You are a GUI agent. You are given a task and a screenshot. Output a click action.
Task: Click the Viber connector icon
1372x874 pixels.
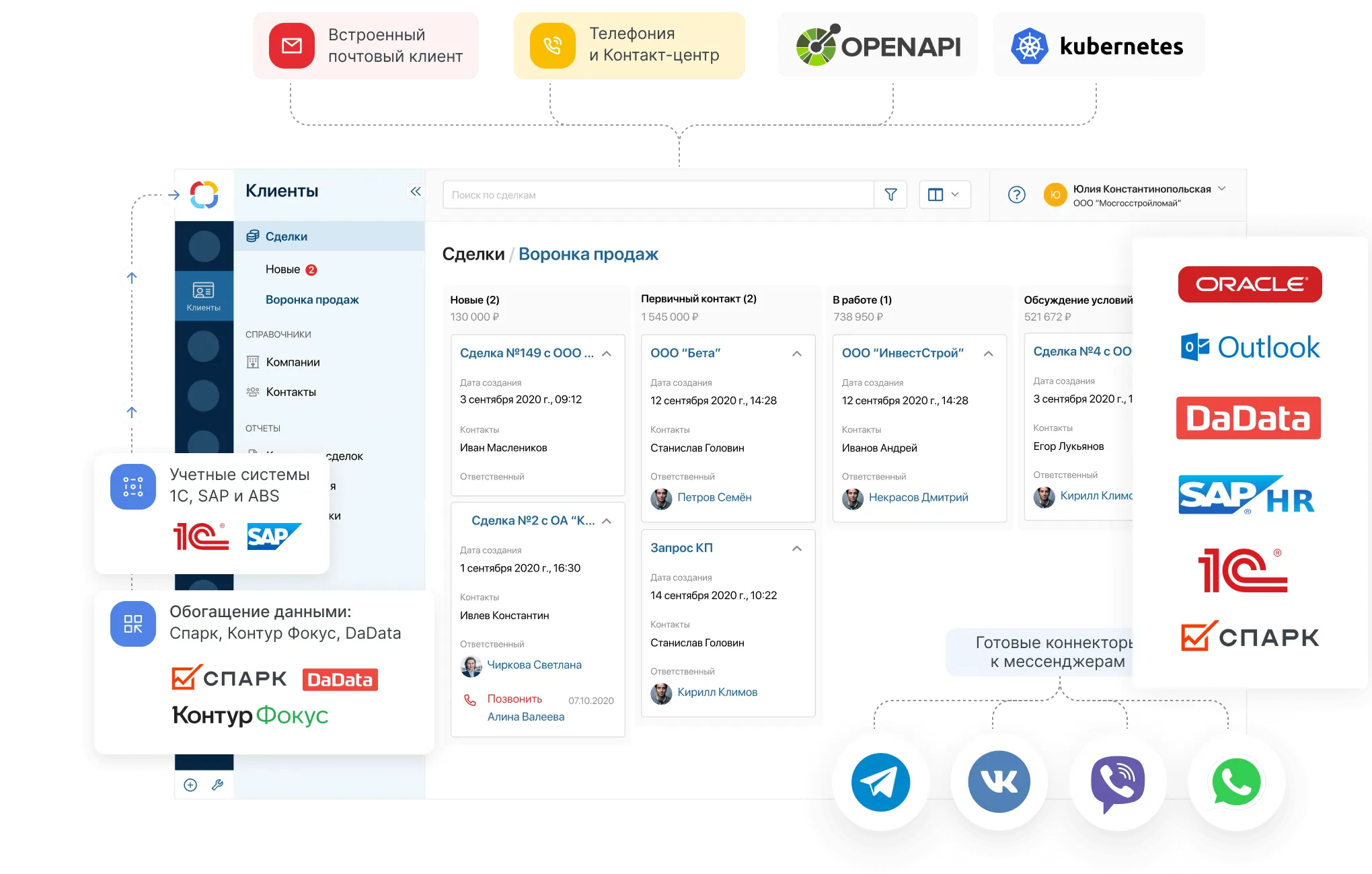pyautogui.click(x=1118, y=782)
